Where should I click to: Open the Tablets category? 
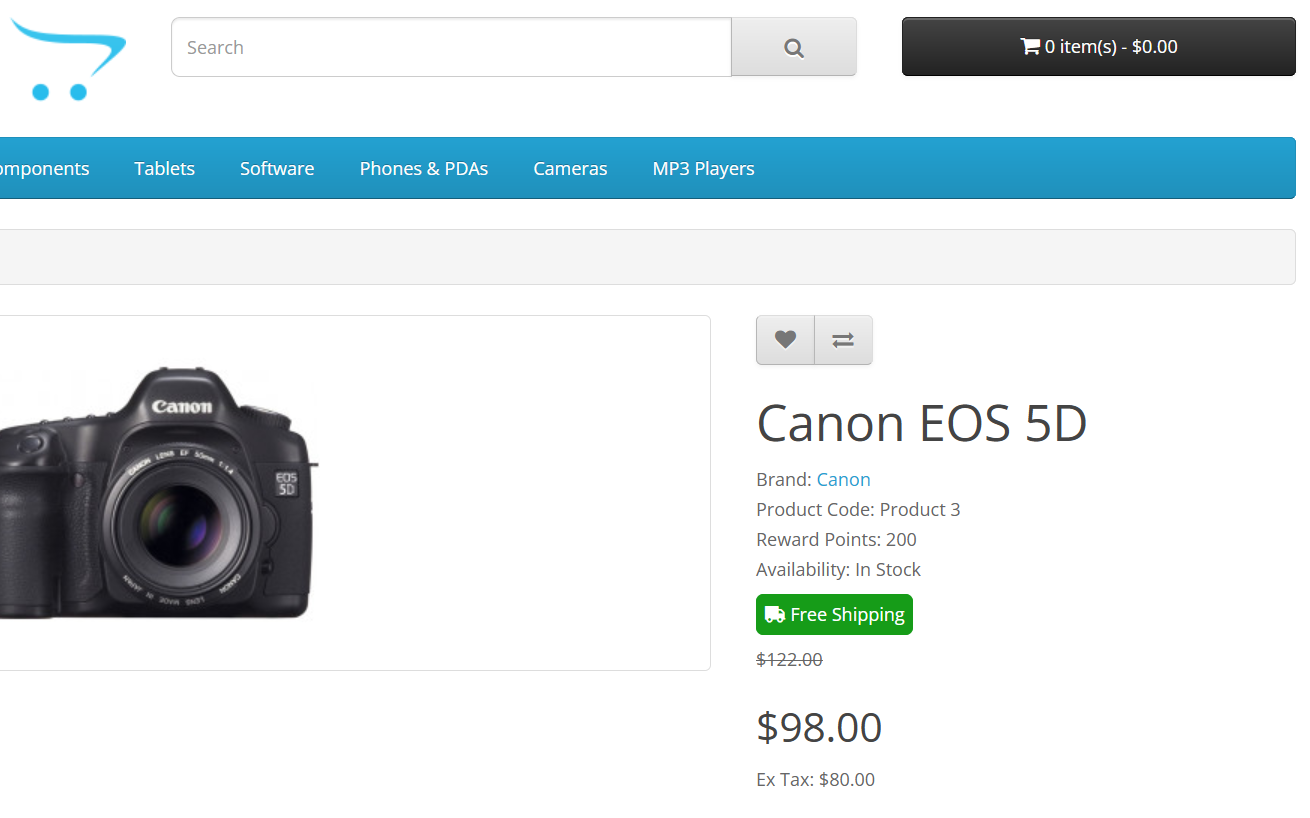165,168
